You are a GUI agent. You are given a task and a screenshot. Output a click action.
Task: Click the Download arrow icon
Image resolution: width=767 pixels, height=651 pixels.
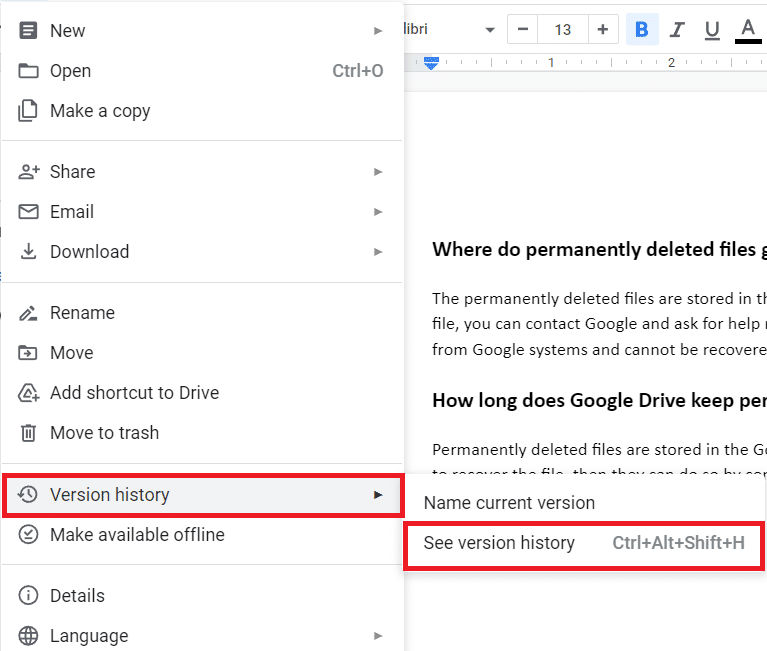tap(28, 251)
